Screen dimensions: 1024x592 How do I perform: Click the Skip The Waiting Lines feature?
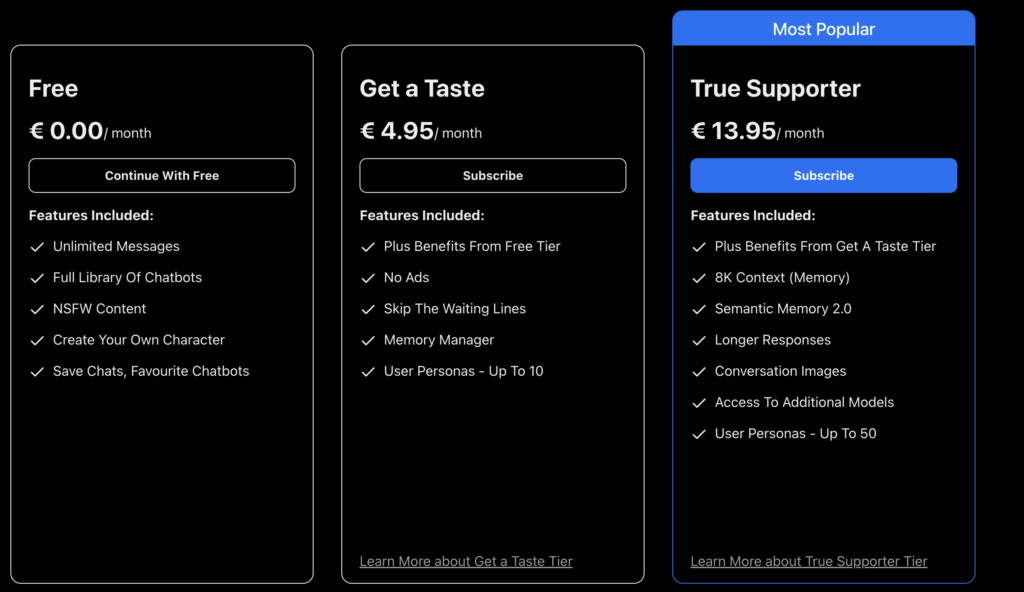click(454, 309)
